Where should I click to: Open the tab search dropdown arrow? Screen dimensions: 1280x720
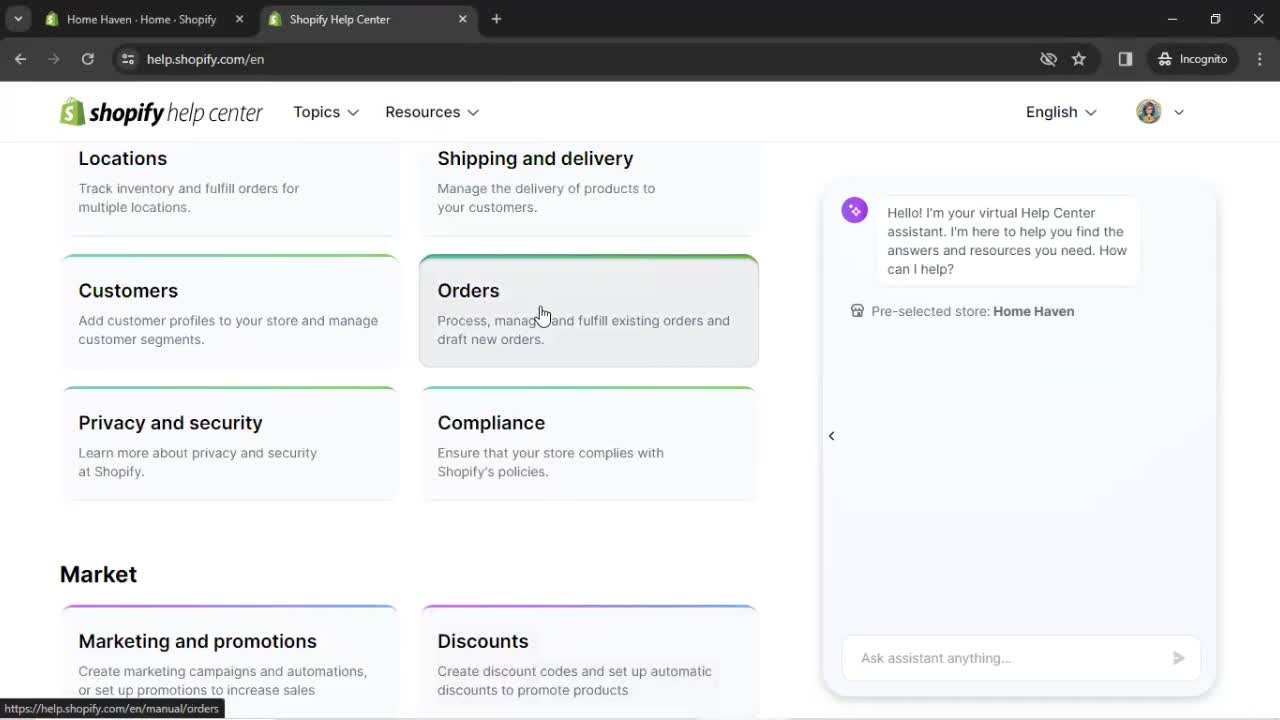point(18,19)
